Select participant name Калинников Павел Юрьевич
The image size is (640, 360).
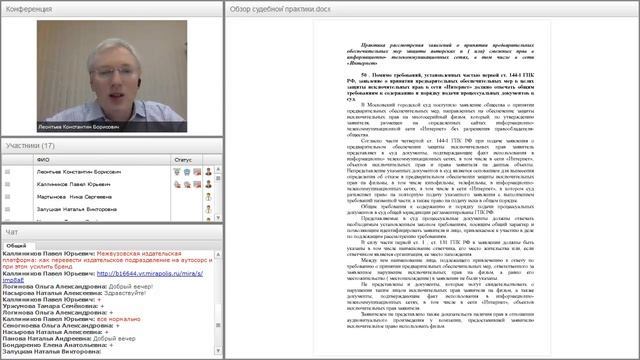pyautogui.click(x=73, y=184)
